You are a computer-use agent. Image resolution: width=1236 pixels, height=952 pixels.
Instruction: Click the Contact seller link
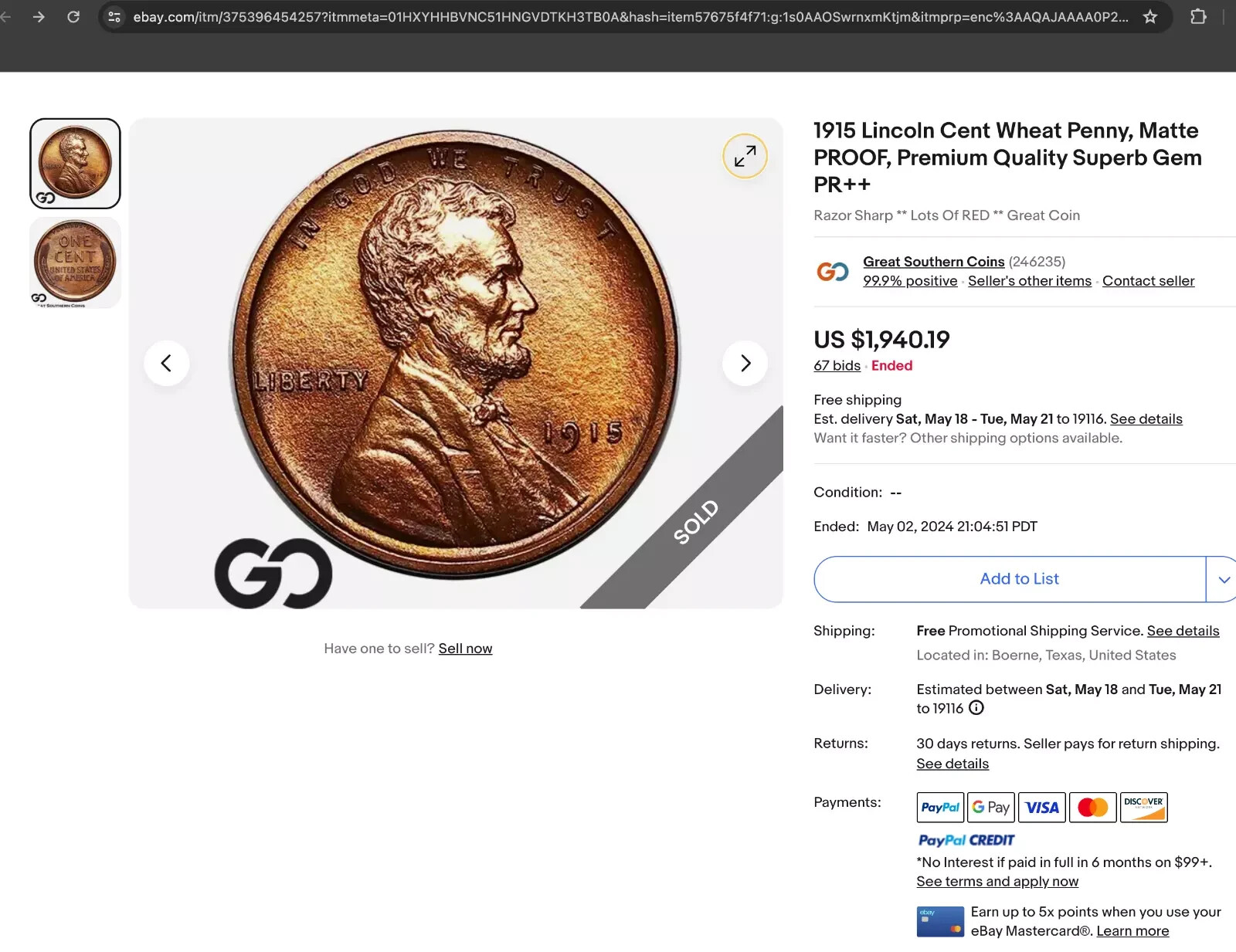coord(1148,281)
